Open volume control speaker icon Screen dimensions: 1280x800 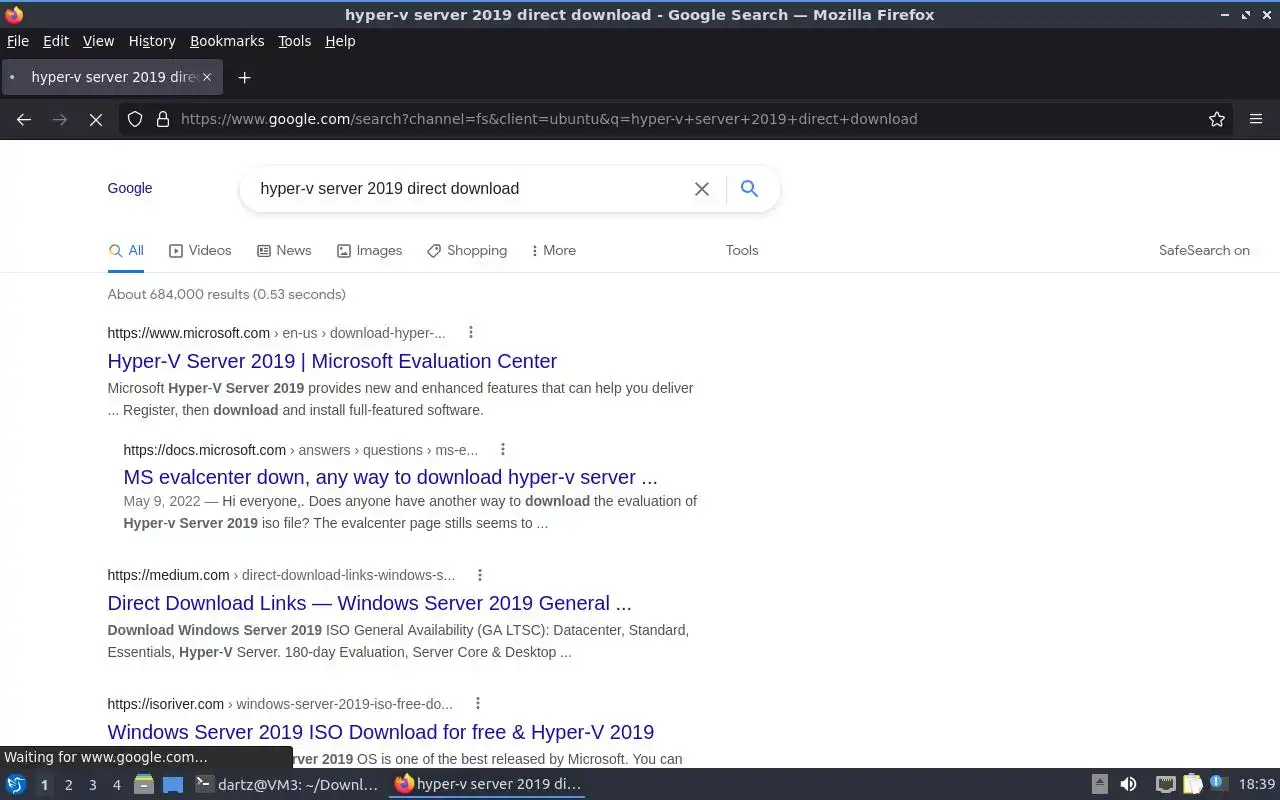1128,785
